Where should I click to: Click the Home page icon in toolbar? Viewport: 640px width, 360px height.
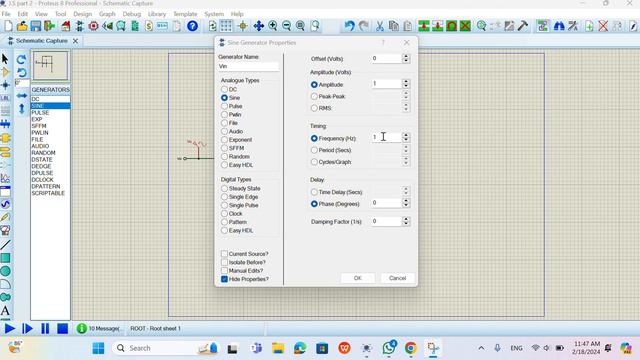(66, 26)
